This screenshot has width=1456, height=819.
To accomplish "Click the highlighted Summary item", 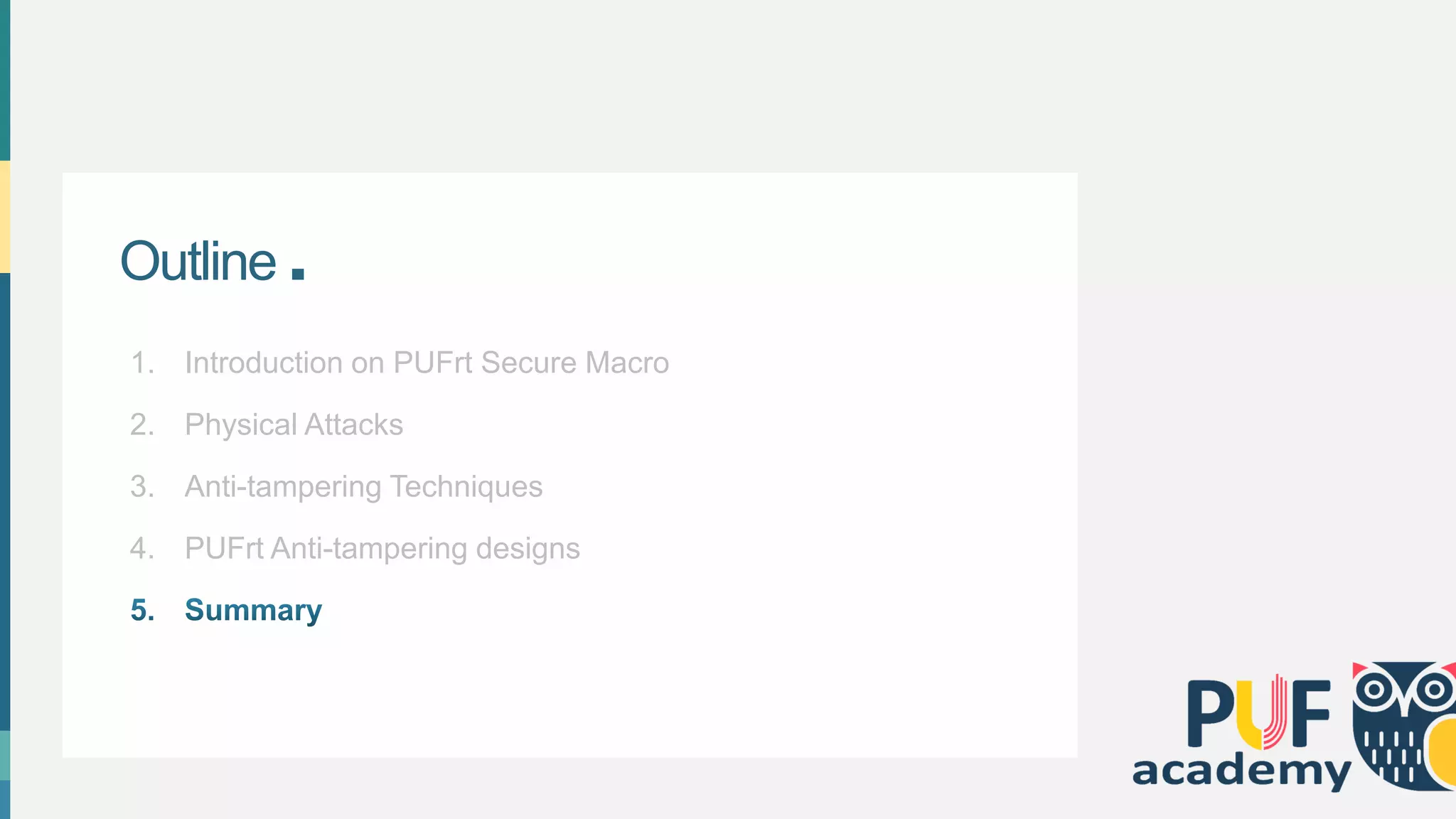I will [253, 610].
